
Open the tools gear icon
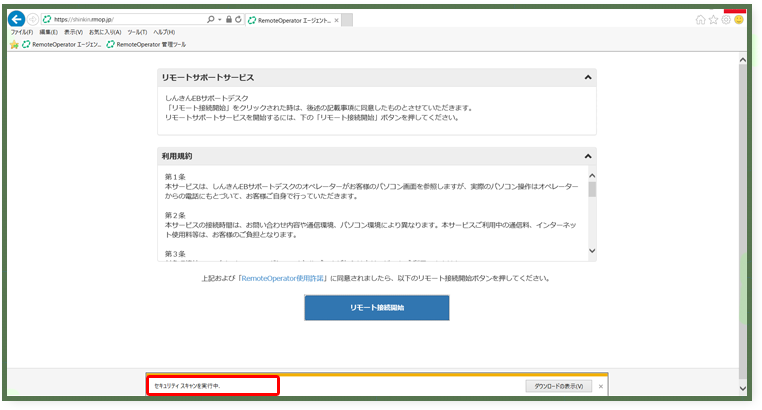[725, 19]
